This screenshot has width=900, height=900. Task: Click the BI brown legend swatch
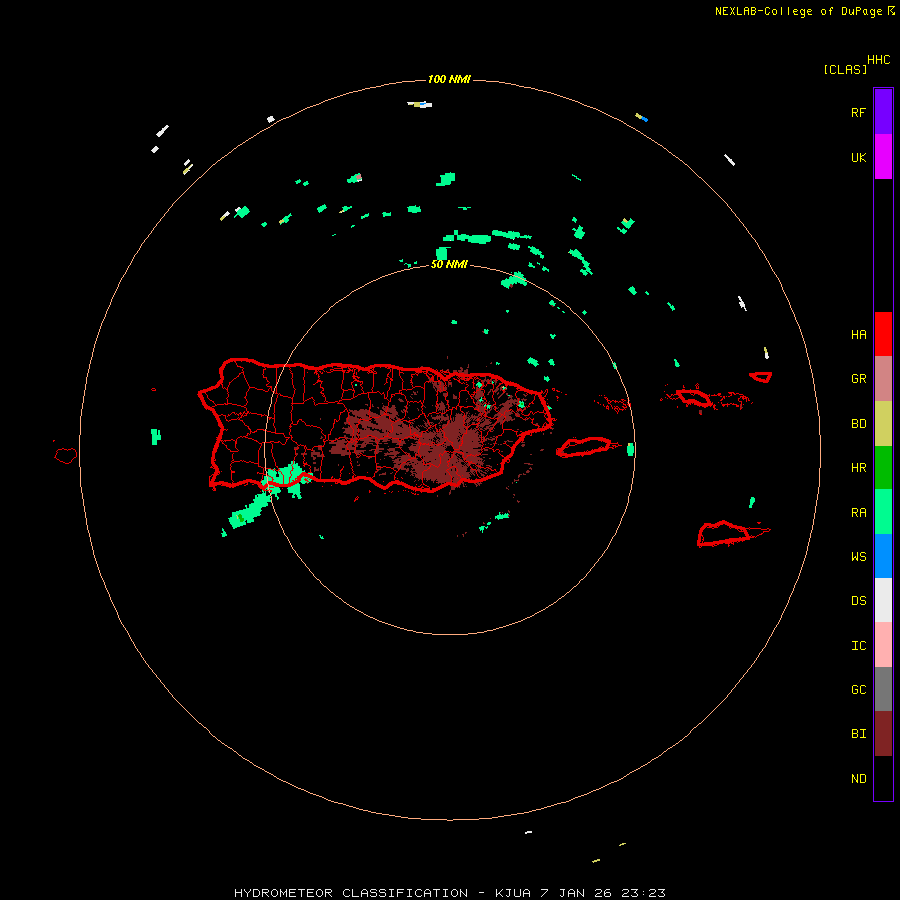pyautogui.click(x=883, y=734)
